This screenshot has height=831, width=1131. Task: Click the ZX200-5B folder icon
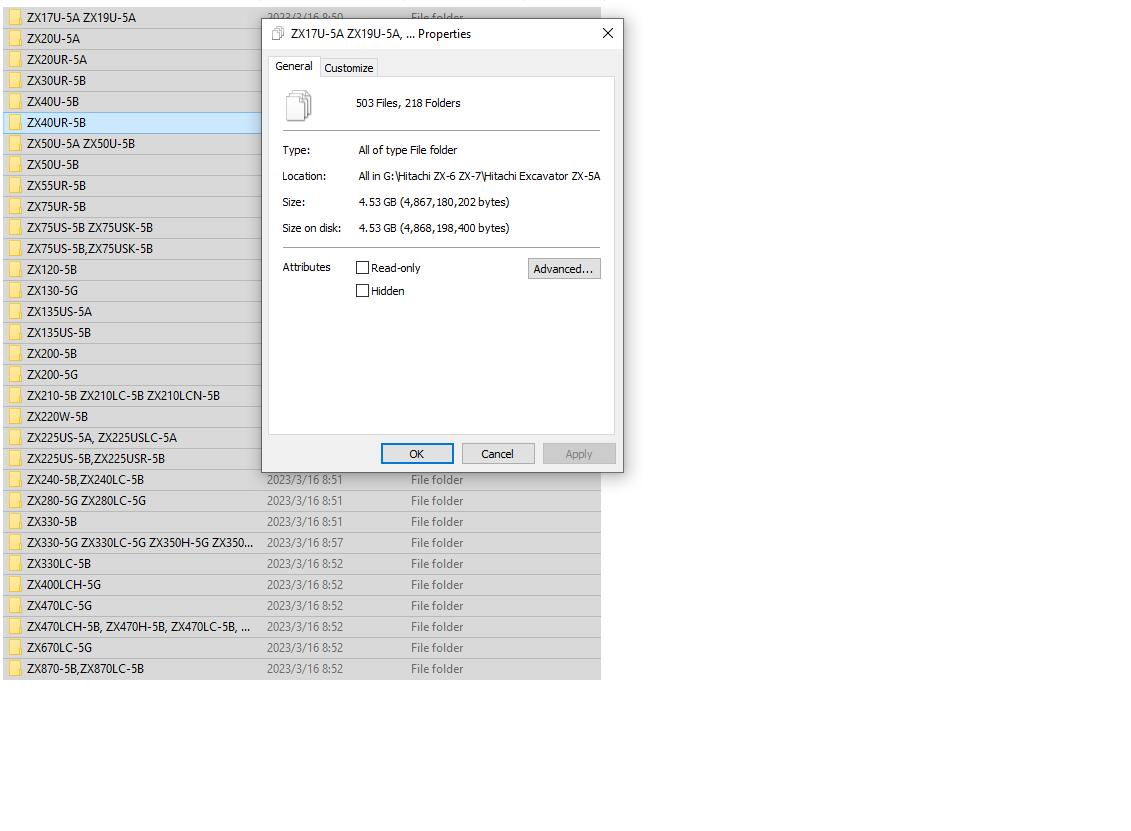point(15,353)
